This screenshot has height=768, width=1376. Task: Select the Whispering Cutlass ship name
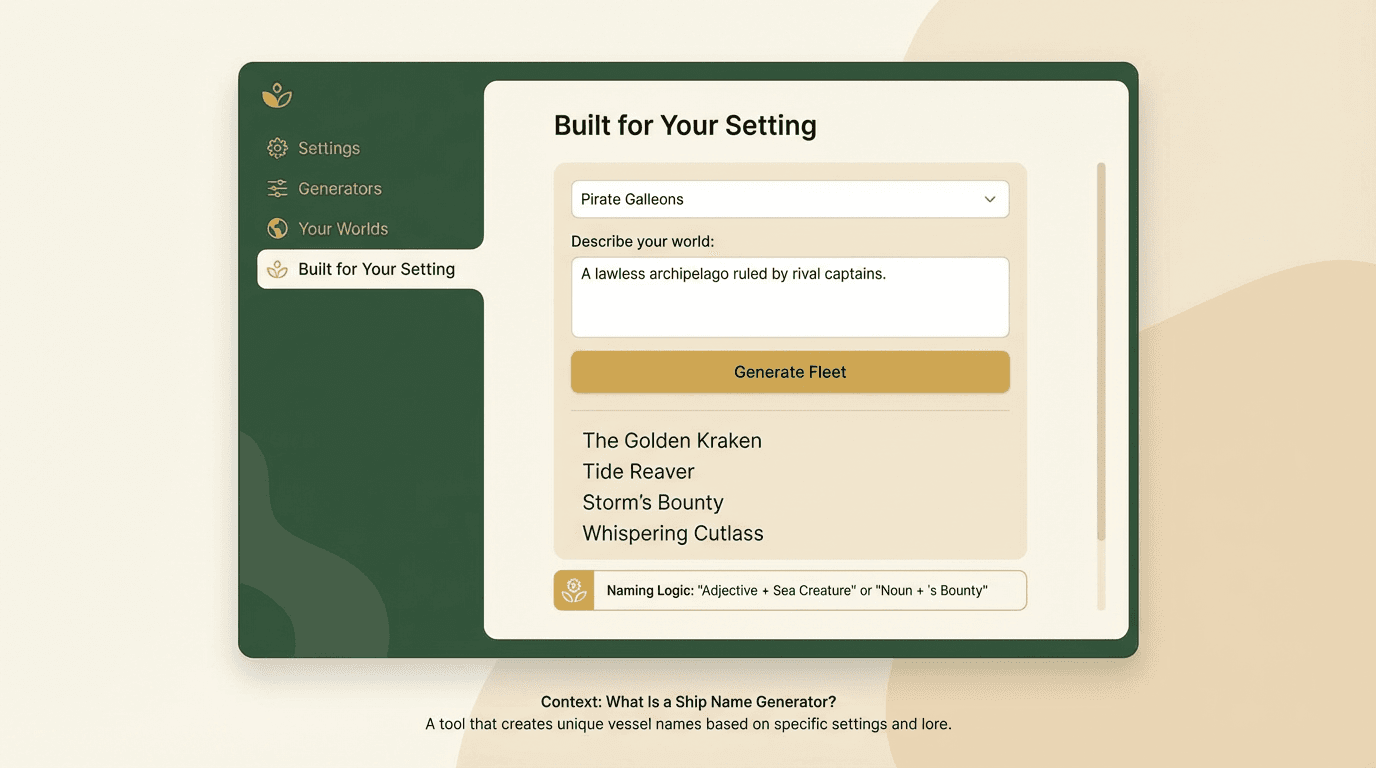tap(673, 533)
